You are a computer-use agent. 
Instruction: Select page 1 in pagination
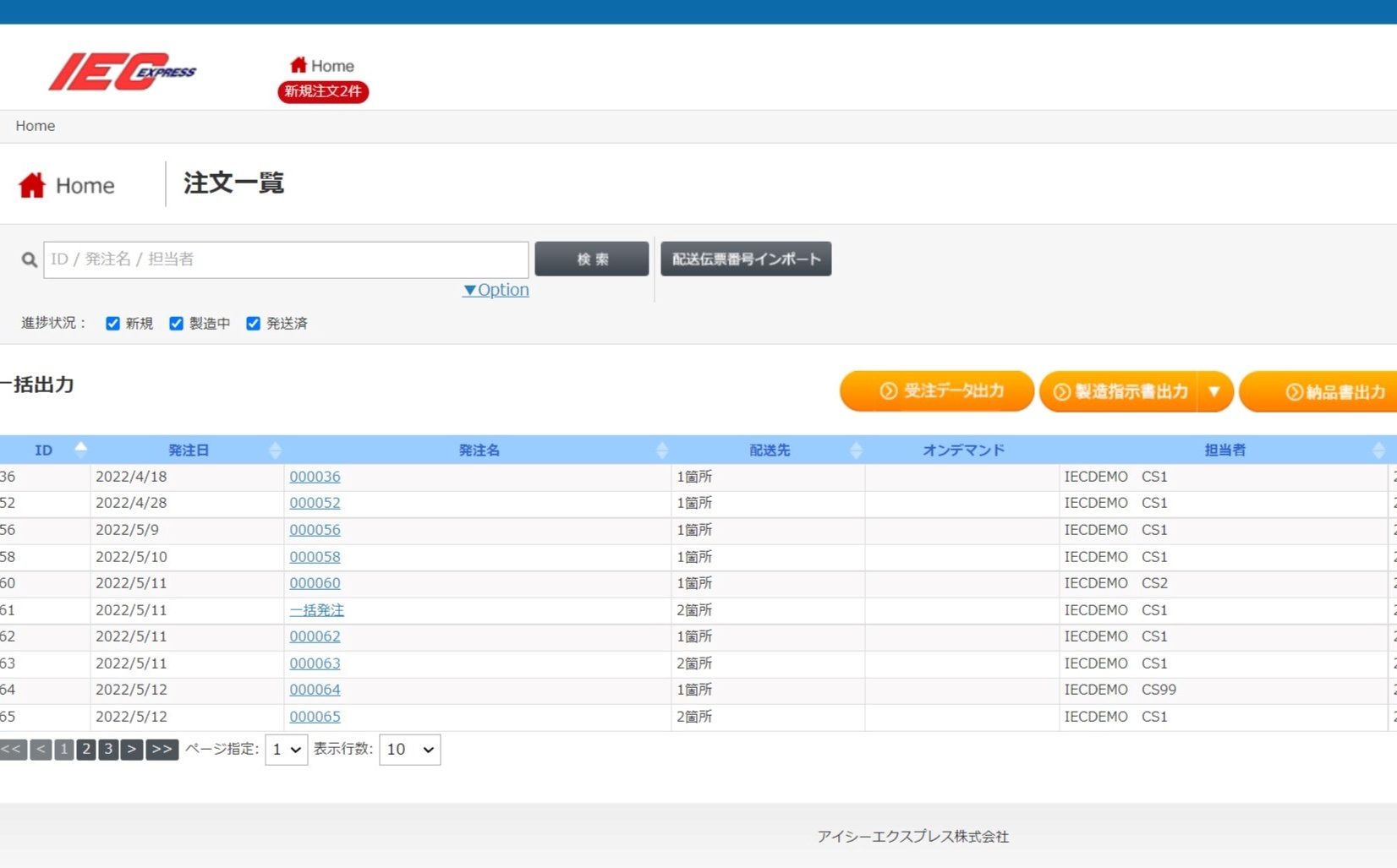click(63, 750)
